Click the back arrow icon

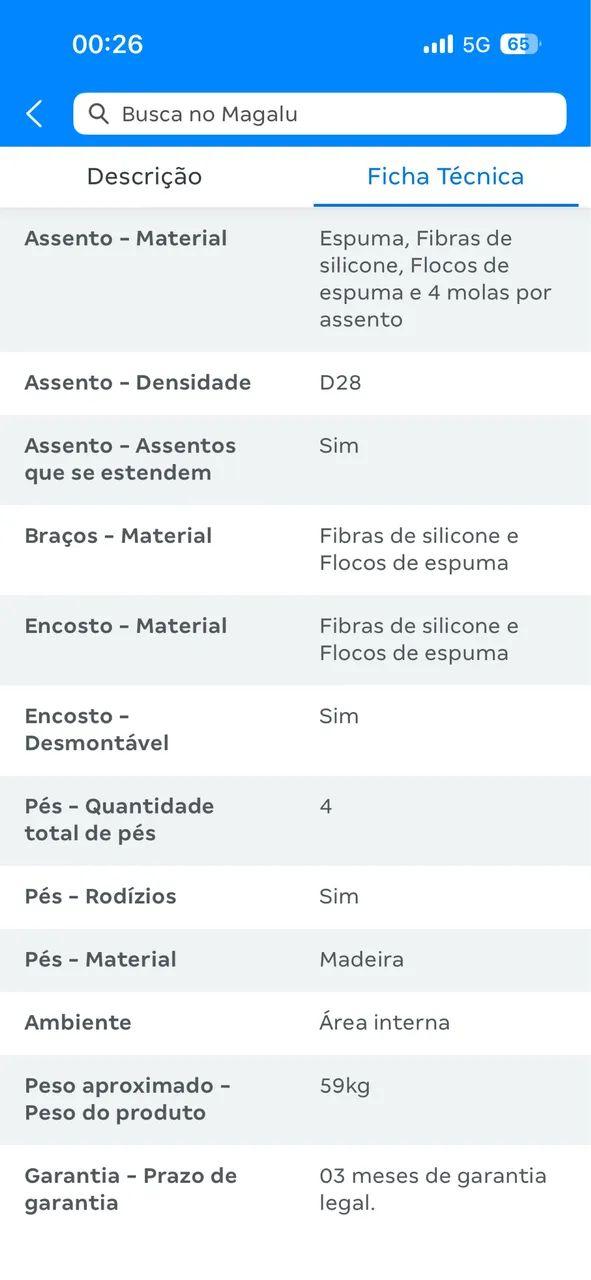pos(33,113)
